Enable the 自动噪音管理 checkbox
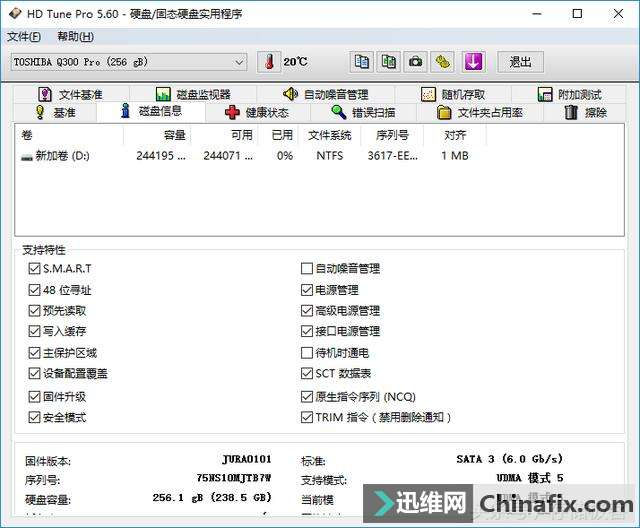The height and width of the screenshot is (528, 640). [x=307, y=268]
